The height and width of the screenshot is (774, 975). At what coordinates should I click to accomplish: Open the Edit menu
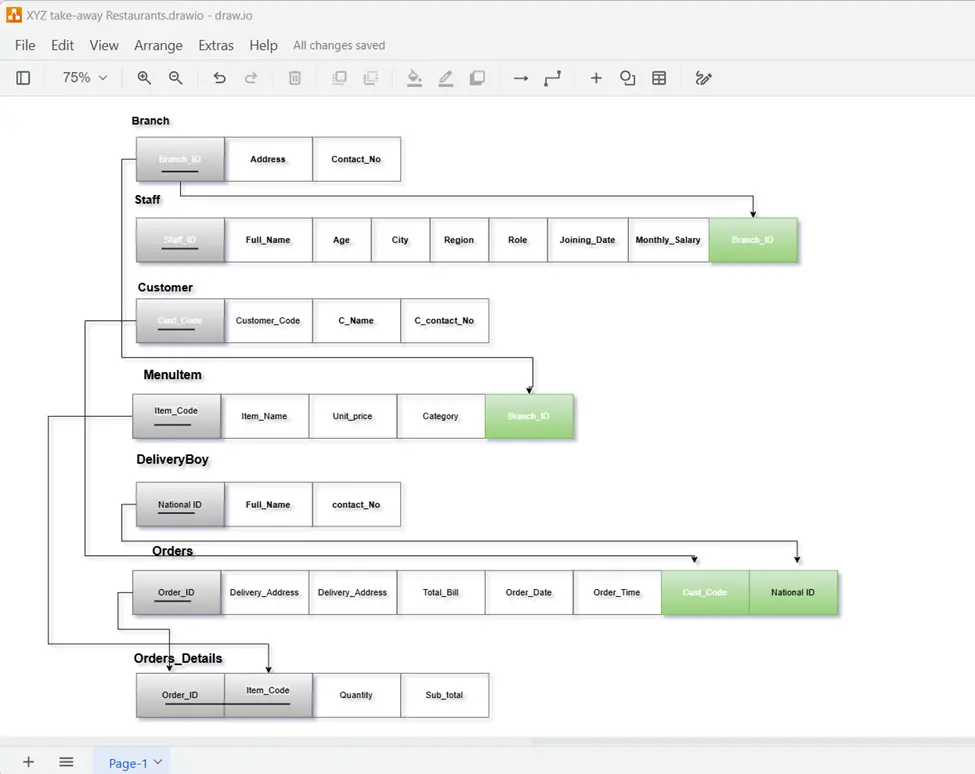pyautogui.click(x=62, y=45)
